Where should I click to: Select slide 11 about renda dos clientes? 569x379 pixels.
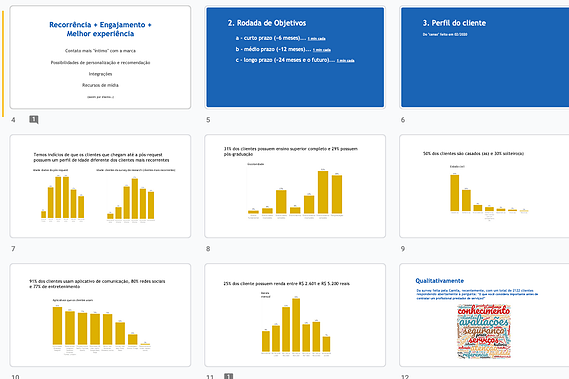pyautogui.click(x=295, y=315)
